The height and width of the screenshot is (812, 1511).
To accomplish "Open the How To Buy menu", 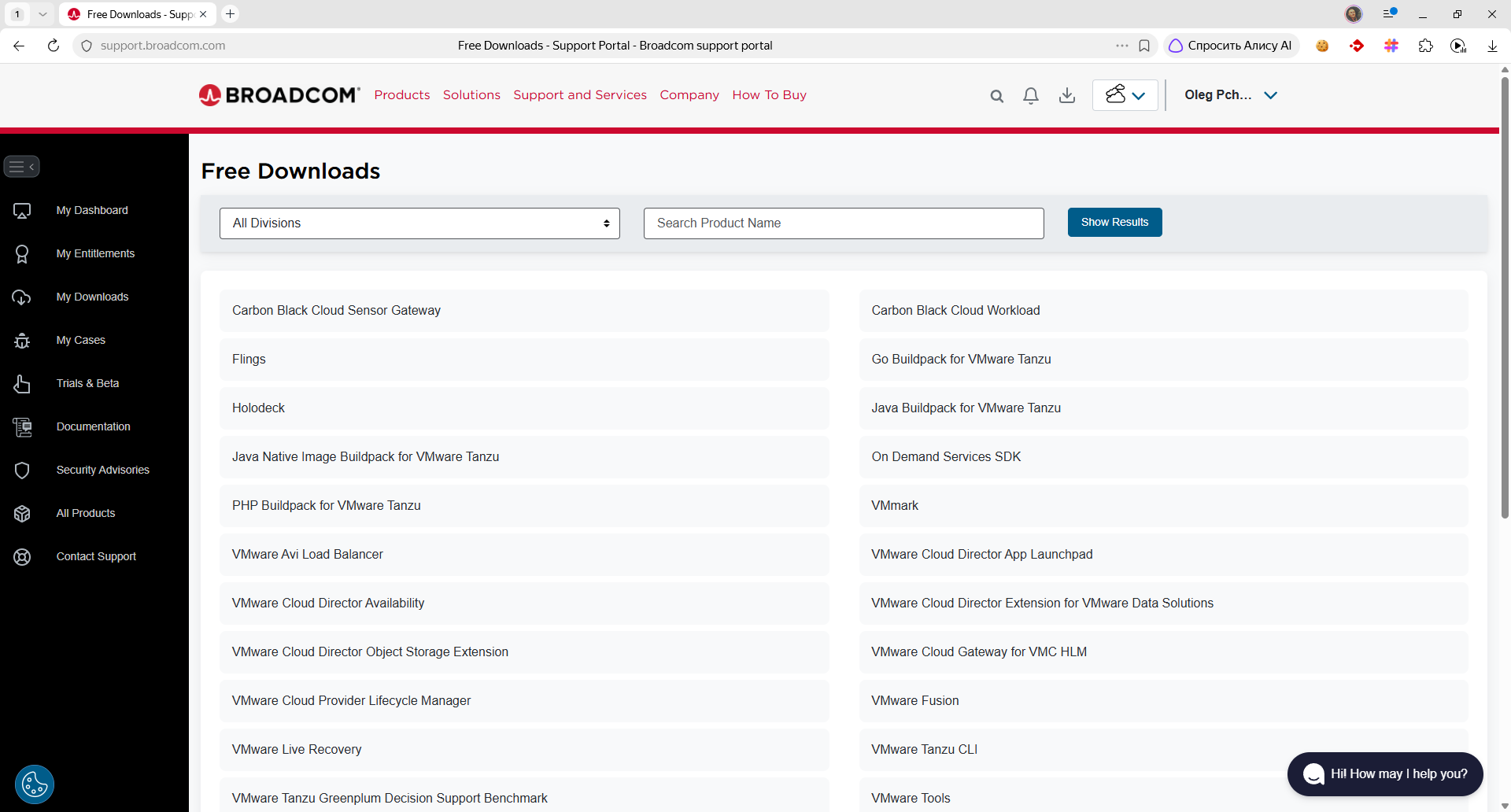I will point(769,95).
